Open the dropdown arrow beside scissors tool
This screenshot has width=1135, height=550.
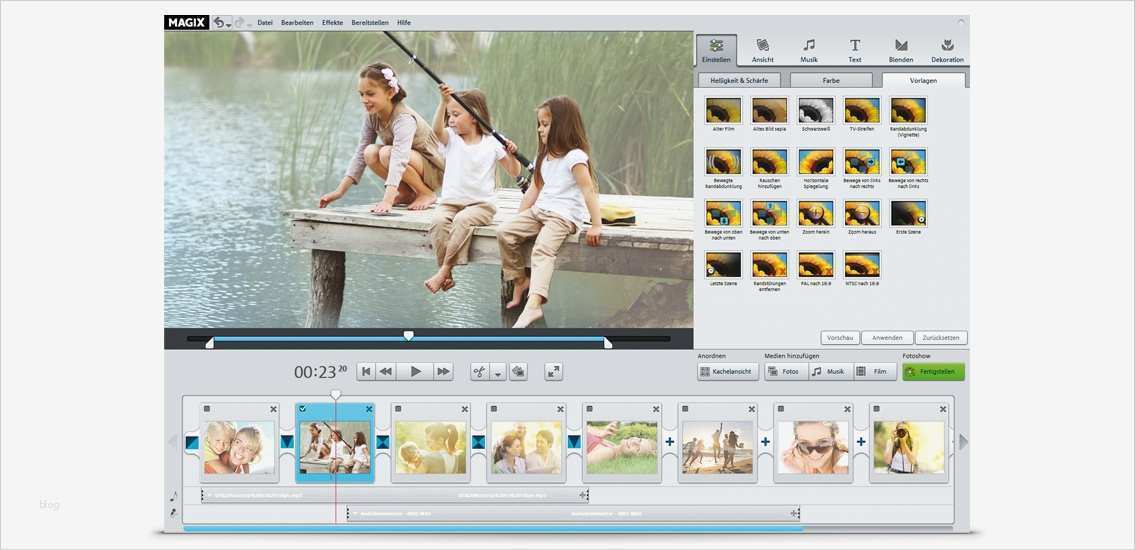[498, 372]
